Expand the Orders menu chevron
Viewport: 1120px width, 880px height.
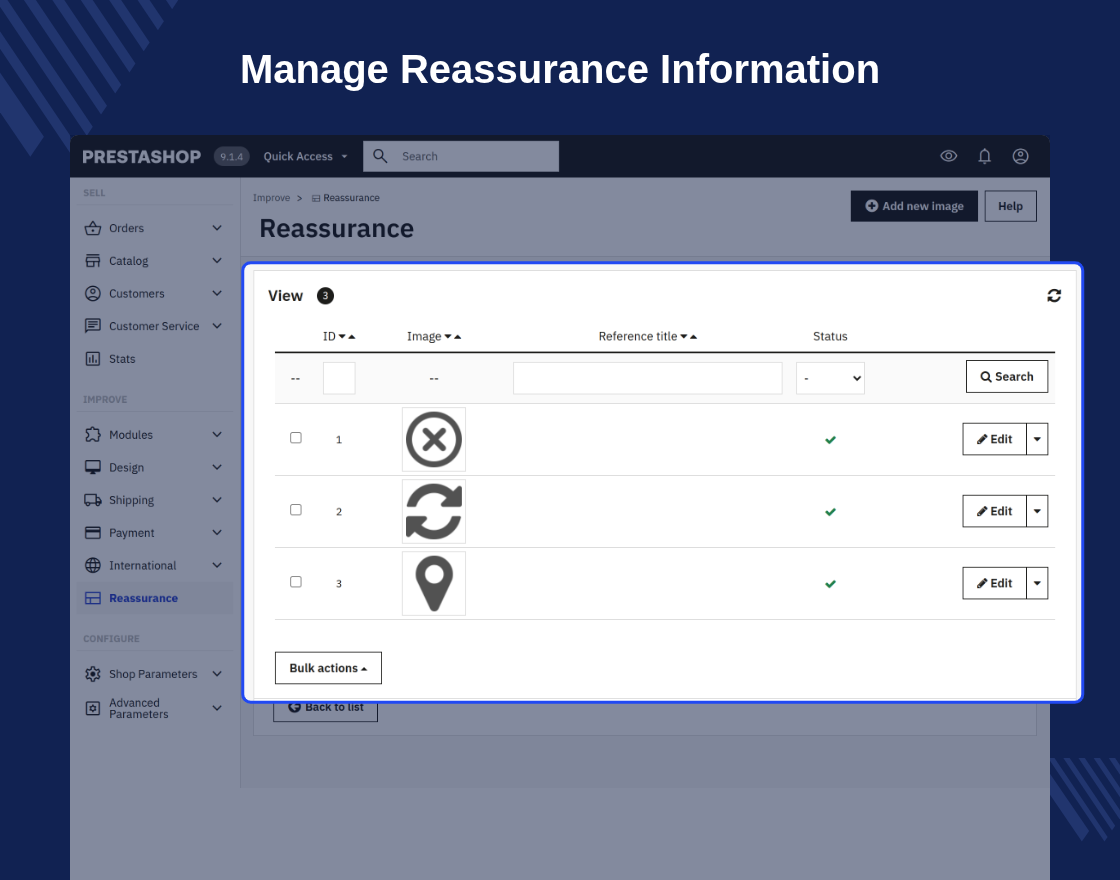coord(217,228)
